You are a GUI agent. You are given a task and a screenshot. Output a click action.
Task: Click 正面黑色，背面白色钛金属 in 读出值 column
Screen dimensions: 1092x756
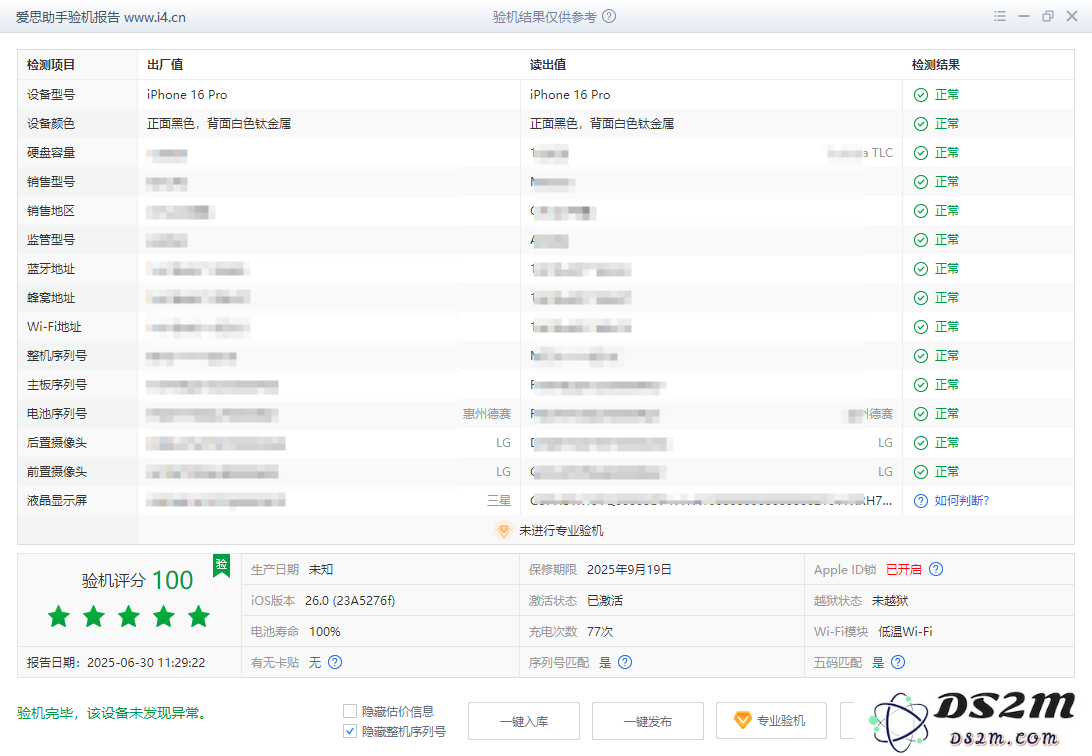pyautogui.click(x=602, y=124)
